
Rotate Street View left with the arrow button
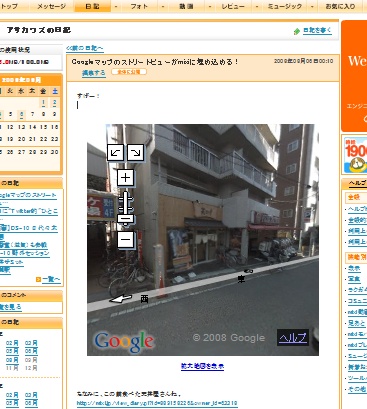[115, 153]
